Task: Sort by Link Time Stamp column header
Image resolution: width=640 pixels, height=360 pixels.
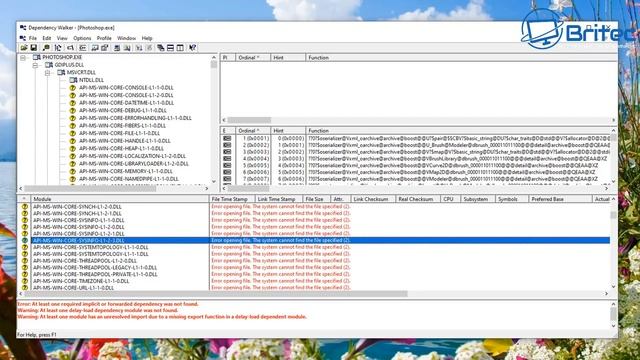Action: [279, 199]
